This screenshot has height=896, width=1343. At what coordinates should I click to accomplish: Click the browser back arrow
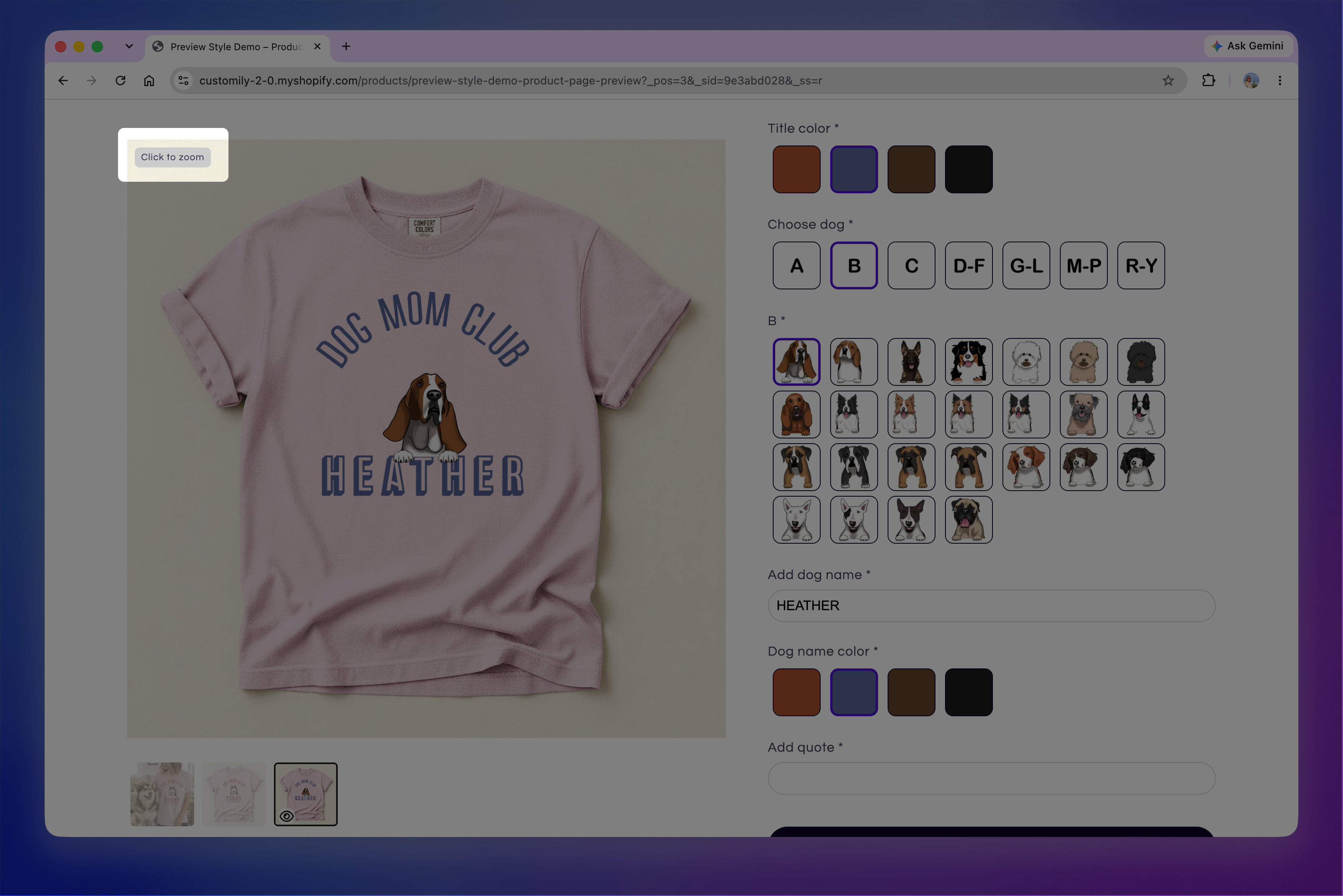tap(63, 81)
